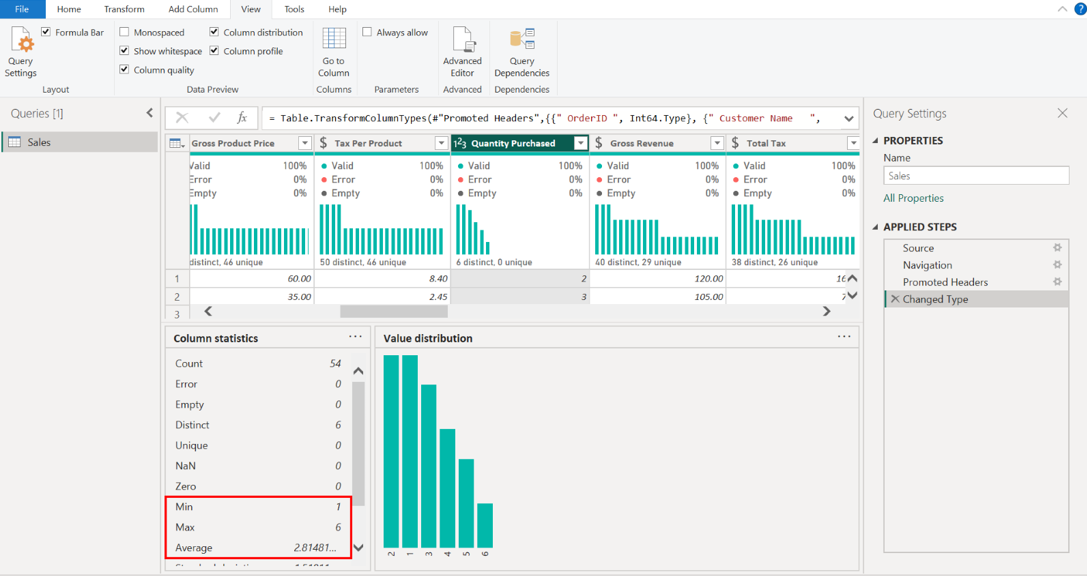Click the gear icon next to Source step

point(1057,248)
